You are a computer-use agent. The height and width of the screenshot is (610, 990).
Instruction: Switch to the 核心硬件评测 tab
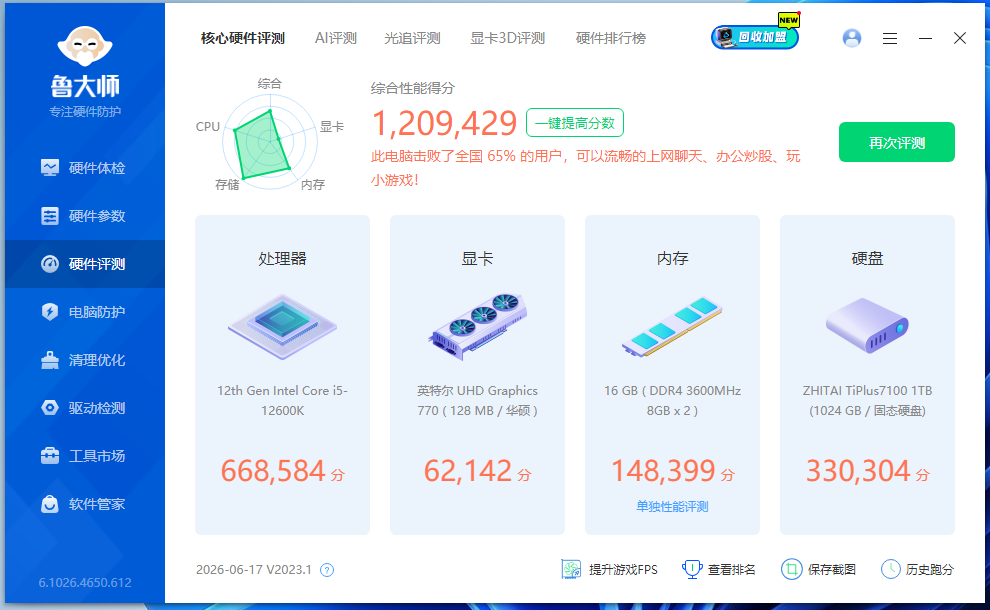(243, 39)
